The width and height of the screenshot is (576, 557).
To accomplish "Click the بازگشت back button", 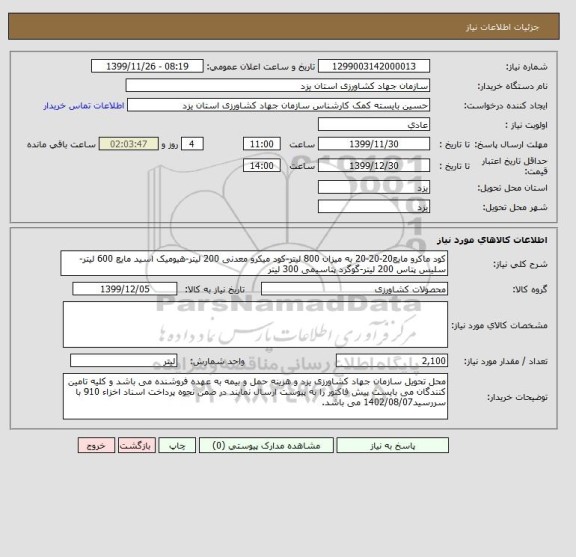I will (137, 445).
